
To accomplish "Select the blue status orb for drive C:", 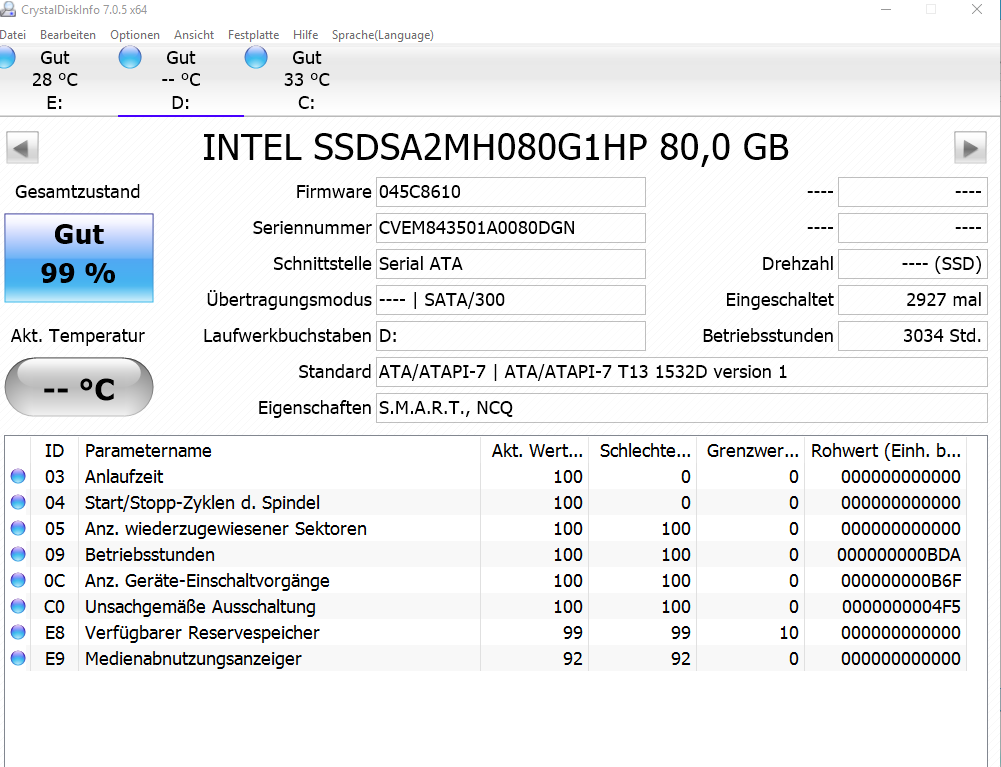I will [x=257, y=58].
